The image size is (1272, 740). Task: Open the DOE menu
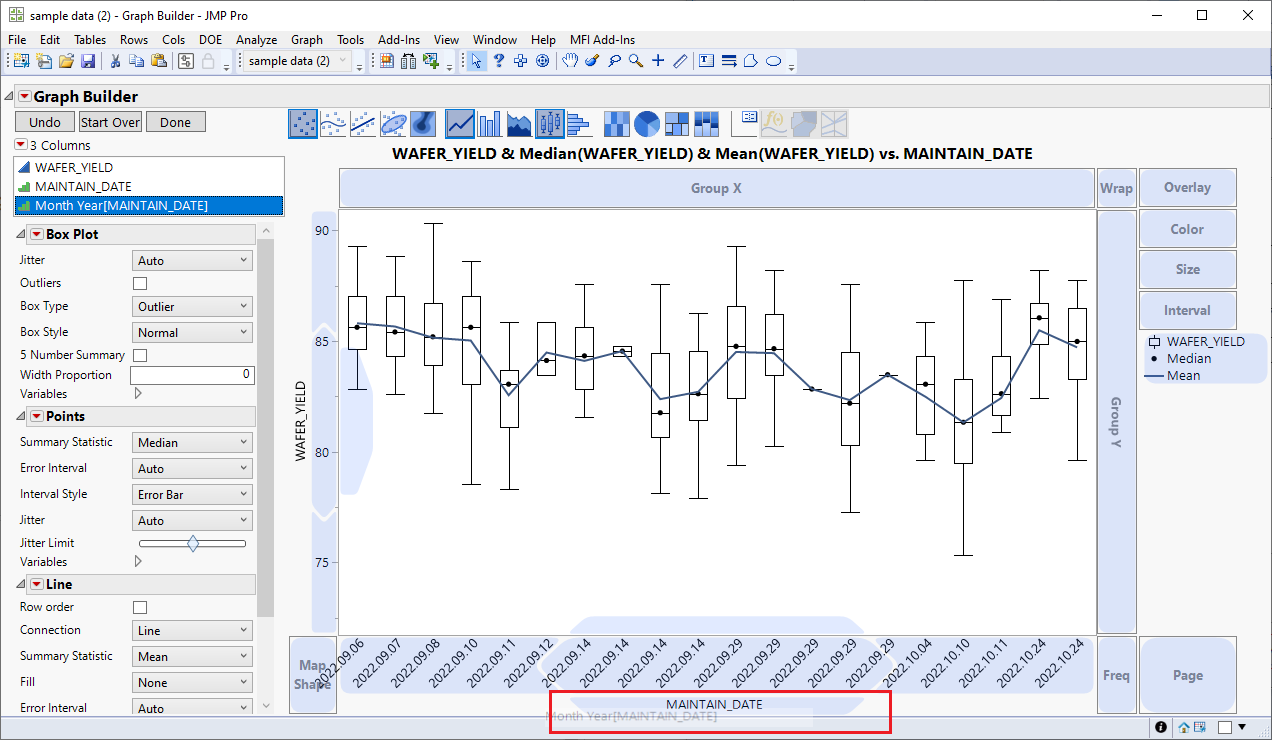(211, 40)
